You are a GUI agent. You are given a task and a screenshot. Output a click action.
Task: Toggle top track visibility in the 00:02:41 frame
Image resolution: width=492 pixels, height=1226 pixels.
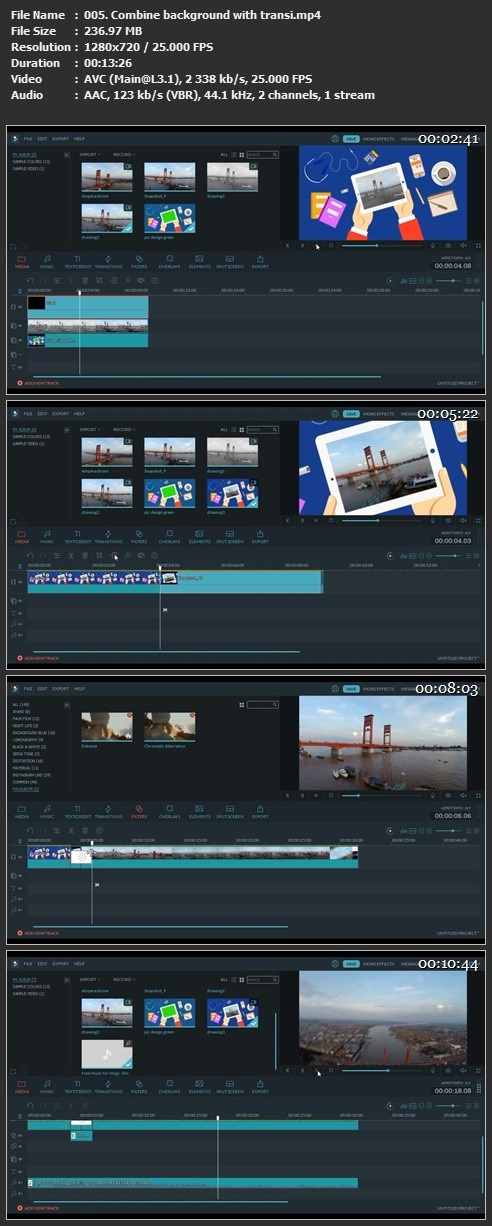click(x=22, y=307)
